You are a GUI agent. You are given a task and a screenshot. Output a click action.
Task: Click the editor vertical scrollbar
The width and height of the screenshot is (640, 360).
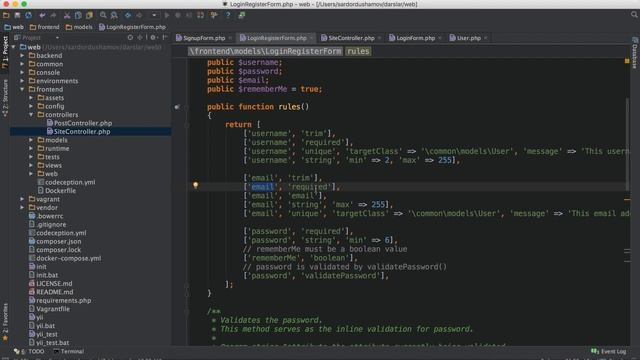coord(627,143)
